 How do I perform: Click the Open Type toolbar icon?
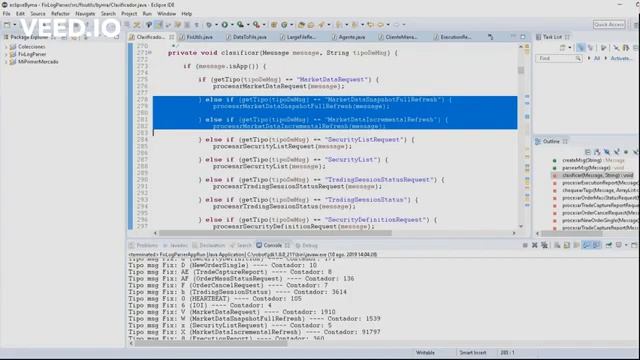[x=301, y=24]
